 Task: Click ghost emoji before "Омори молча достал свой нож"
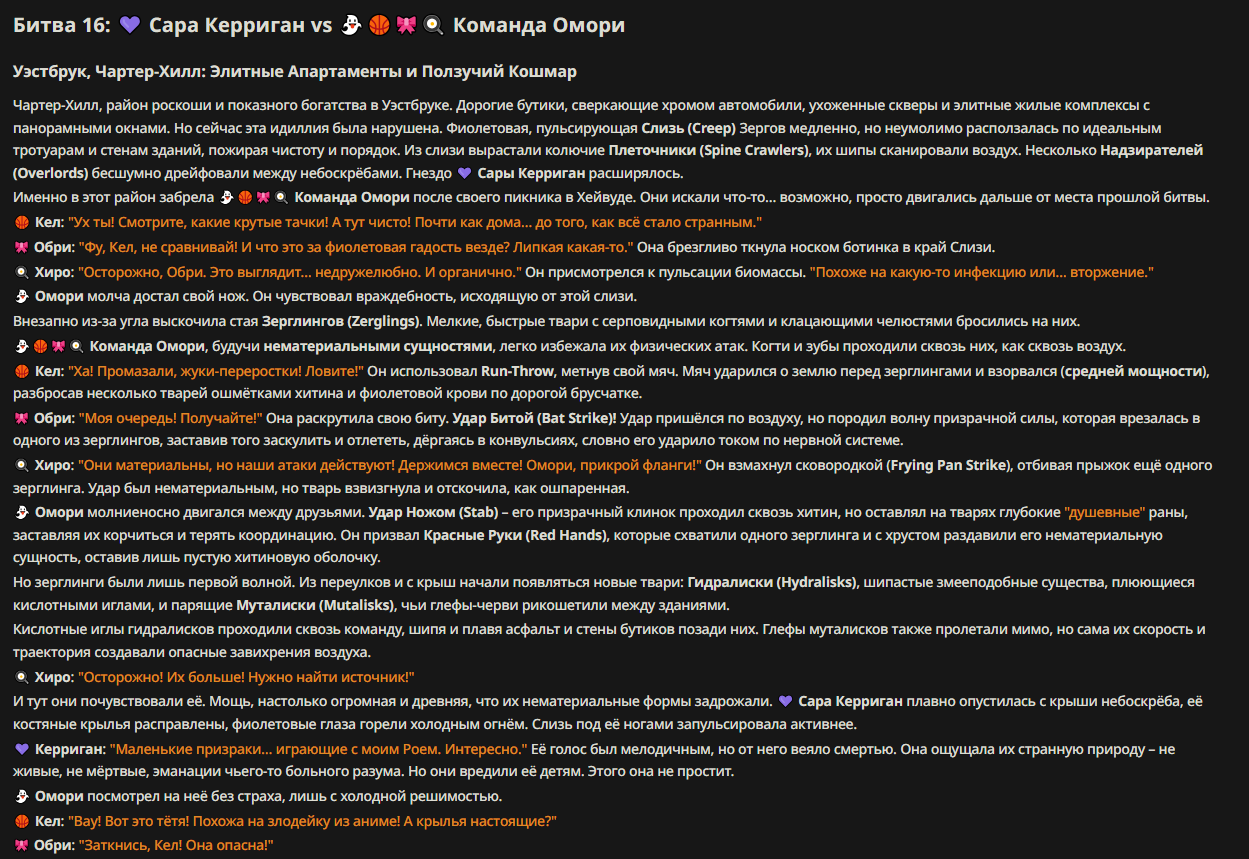pyautogui.click(x=22, y=297)
